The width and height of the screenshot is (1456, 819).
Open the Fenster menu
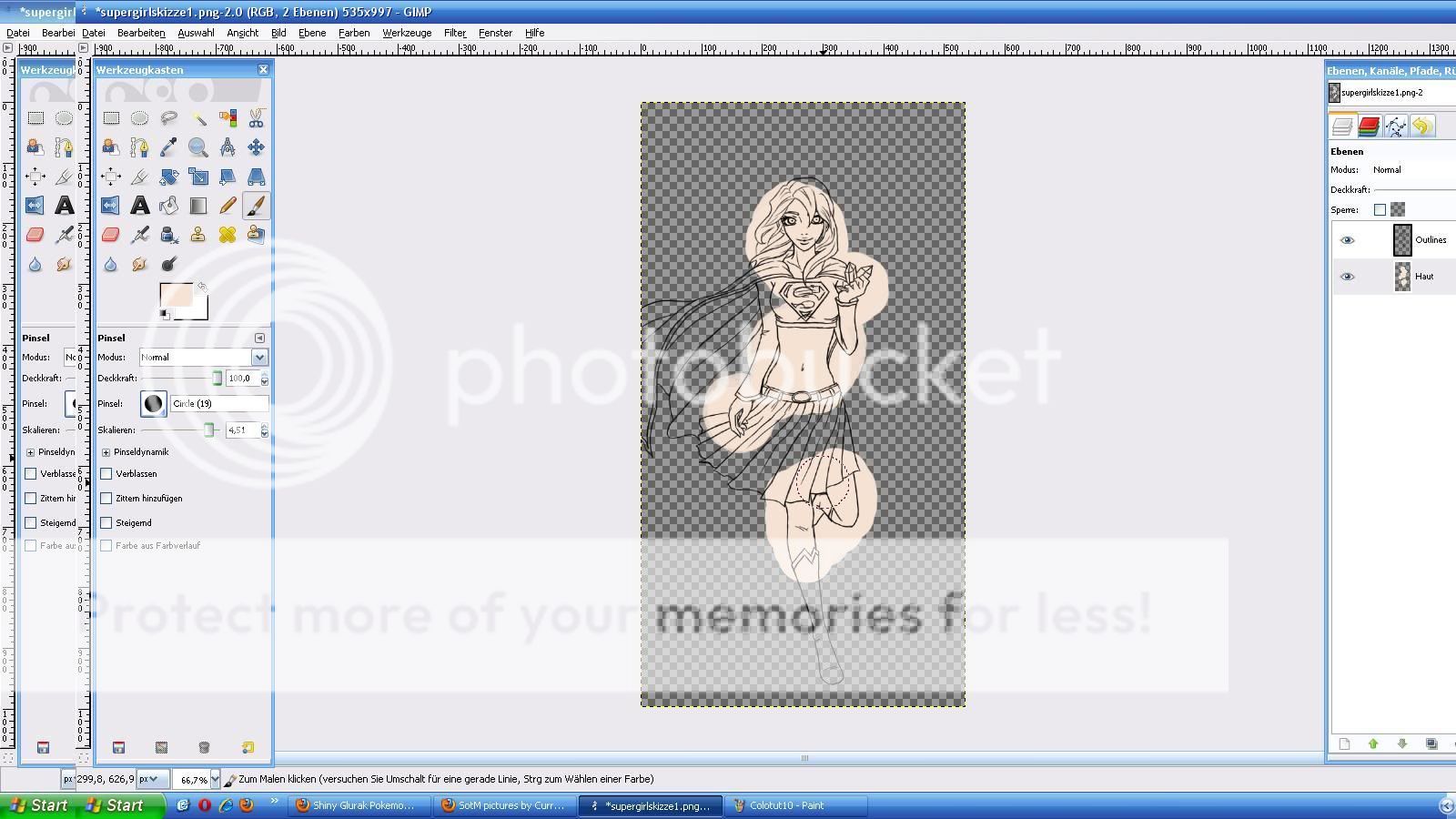[495, 33]
